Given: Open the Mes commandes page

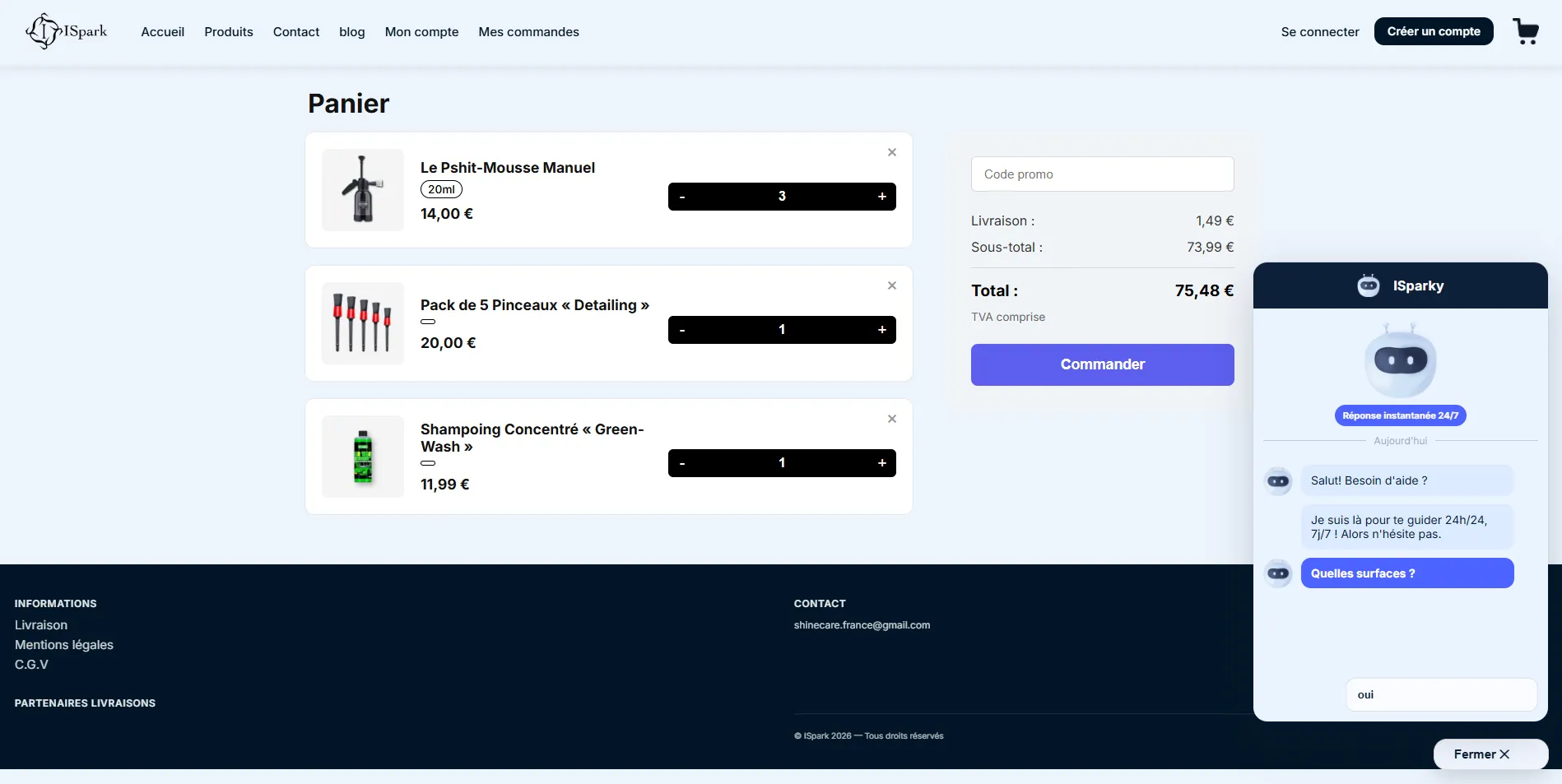Looking at the screenshot, I should coord(528,31).
